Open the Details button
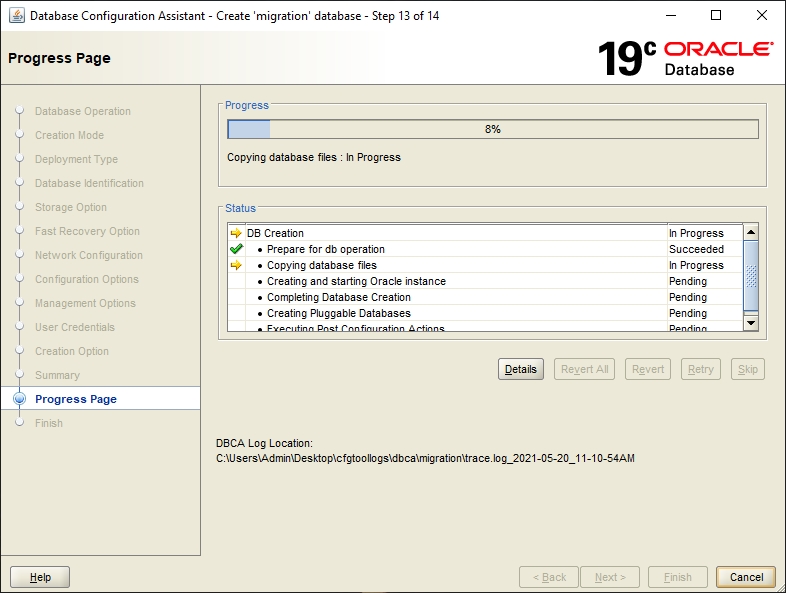This screenshot has height=593, width=786. click(x=520, y=369)
